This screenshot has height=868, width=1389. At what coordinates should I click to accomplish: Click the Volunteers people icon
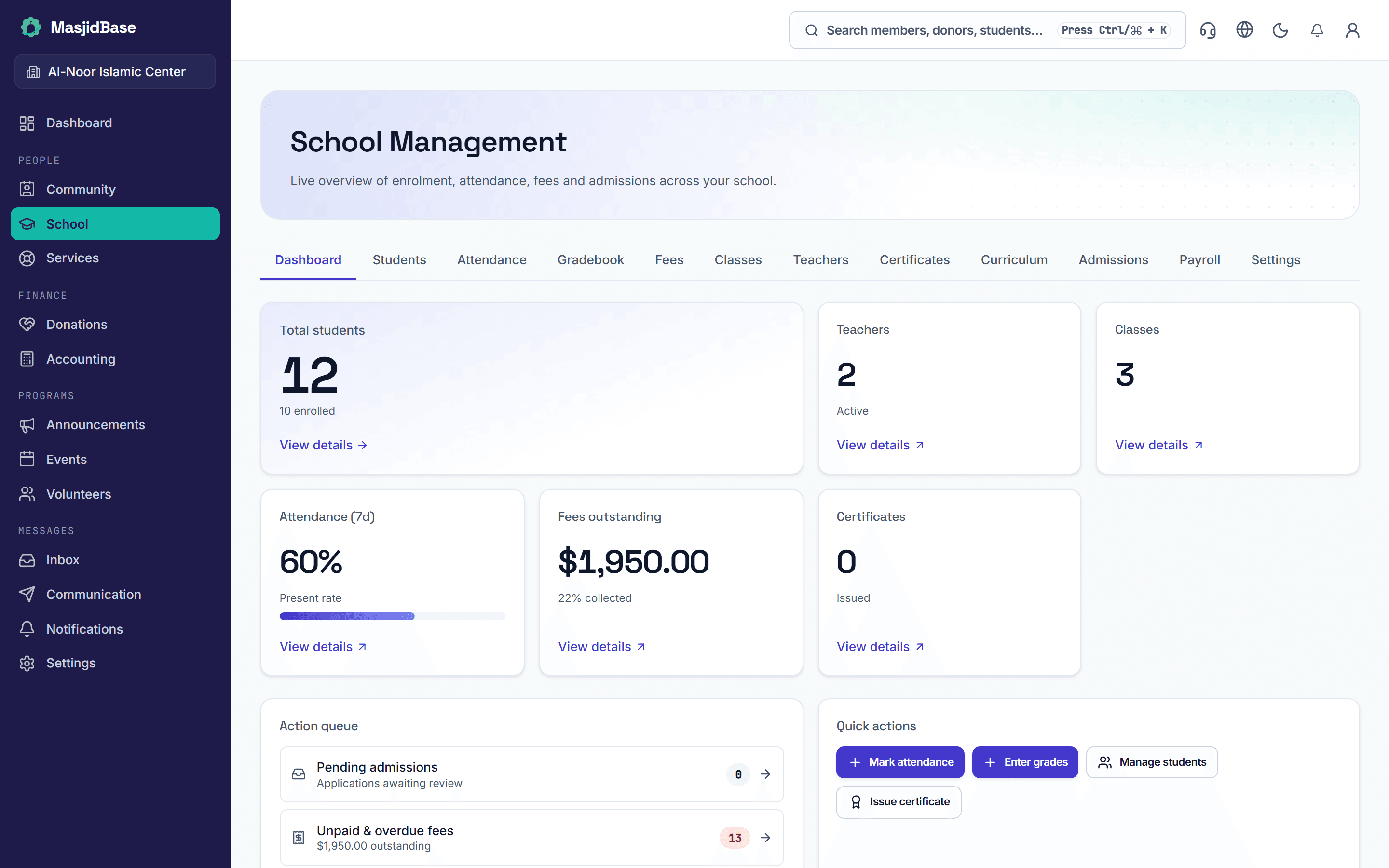point(27,494)
